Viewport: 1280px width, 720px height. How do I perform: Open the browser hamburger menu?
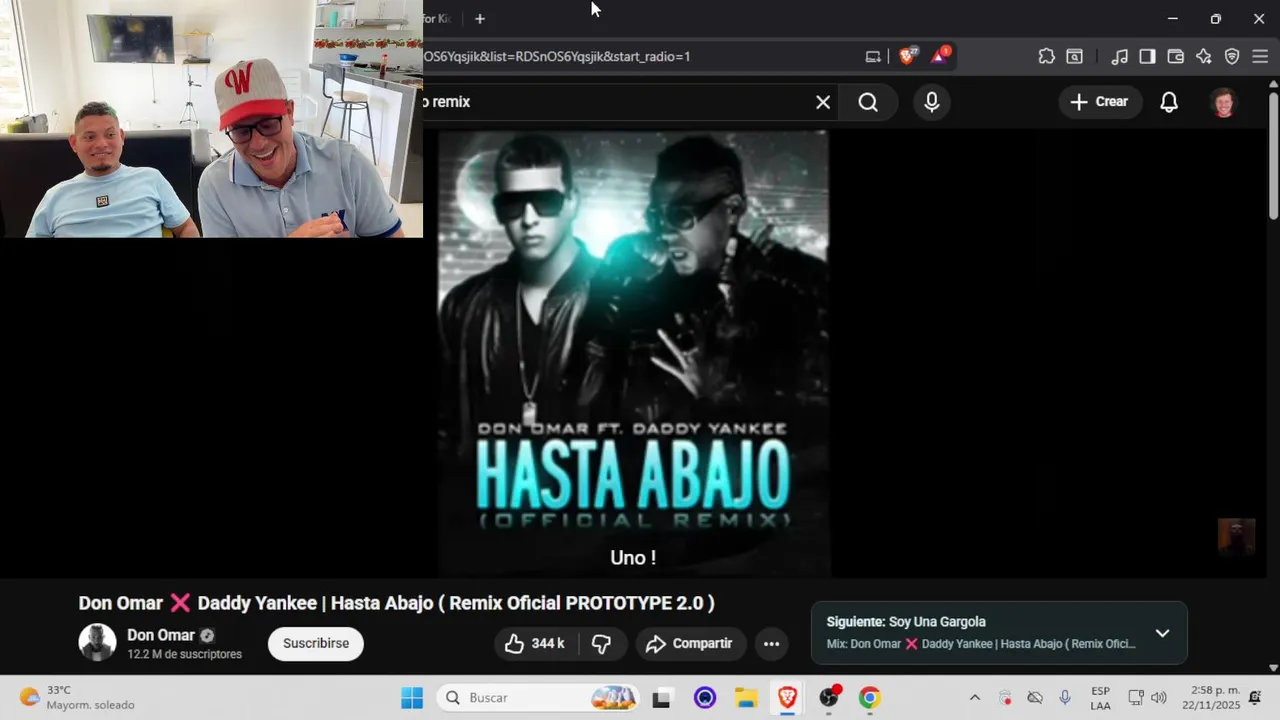(1260, 56)
